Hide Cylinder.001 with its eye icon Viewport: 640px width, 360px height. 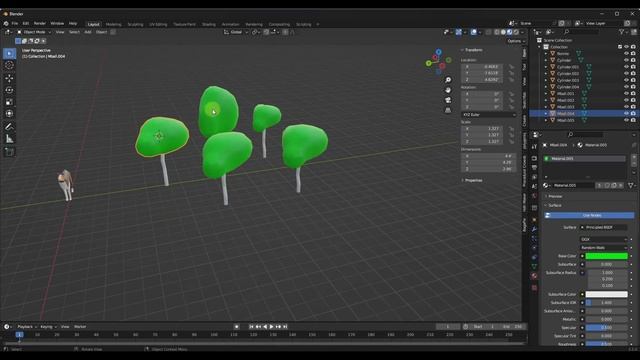626,67
